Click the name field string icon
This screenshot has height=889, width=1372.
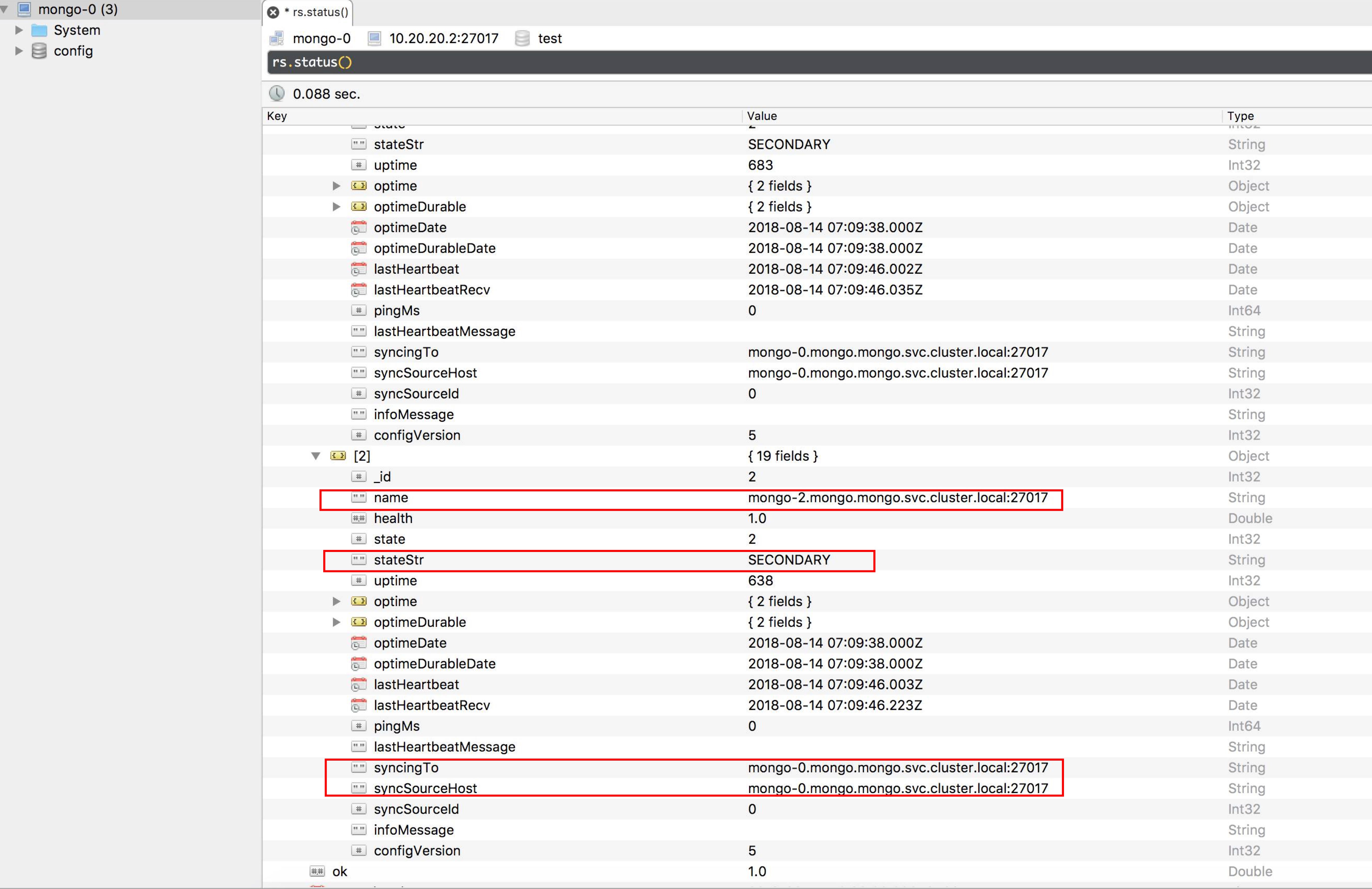[x=359, y=497]
